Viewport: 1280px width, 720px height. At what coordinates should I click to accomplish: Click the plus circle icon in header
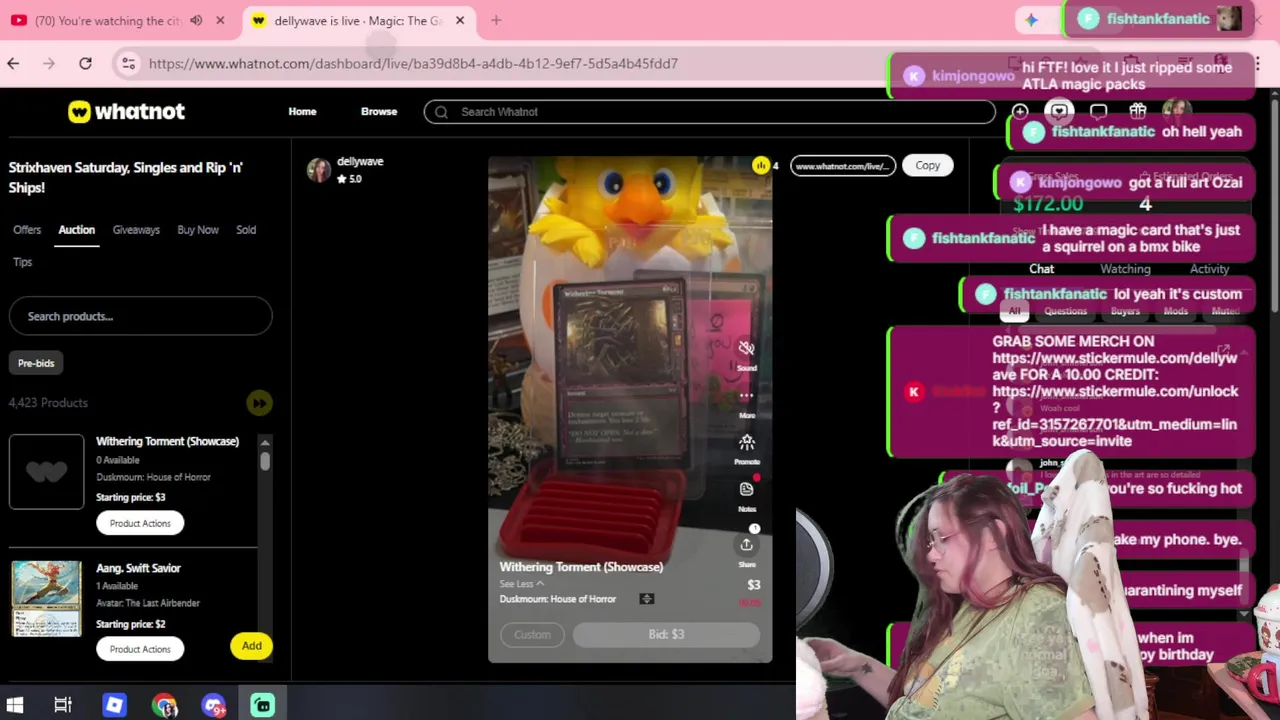click(1019, 112)
